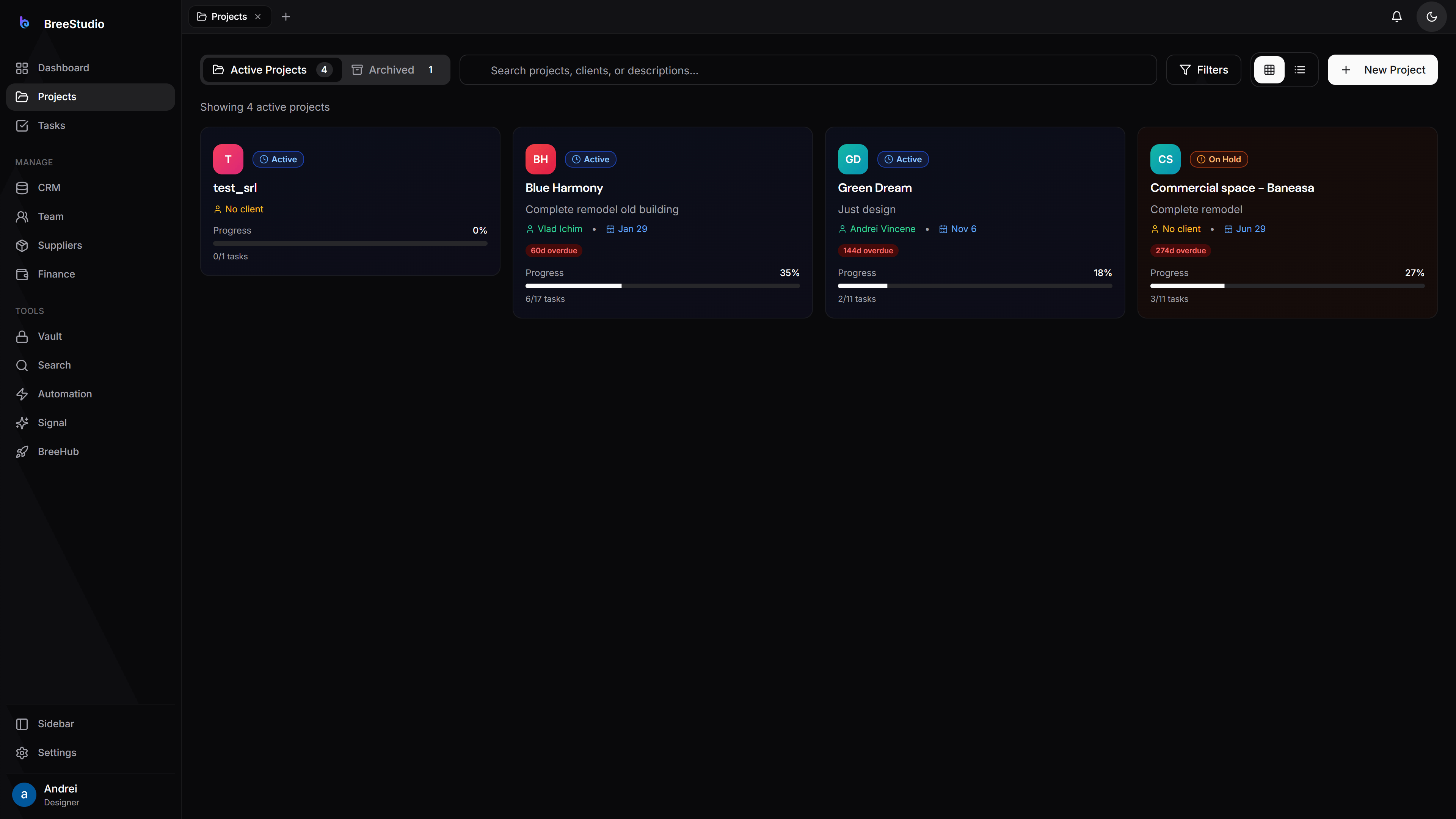Click Active badge on test_srl card
This screenshot has height=819, width=1456.
[278, 159]
